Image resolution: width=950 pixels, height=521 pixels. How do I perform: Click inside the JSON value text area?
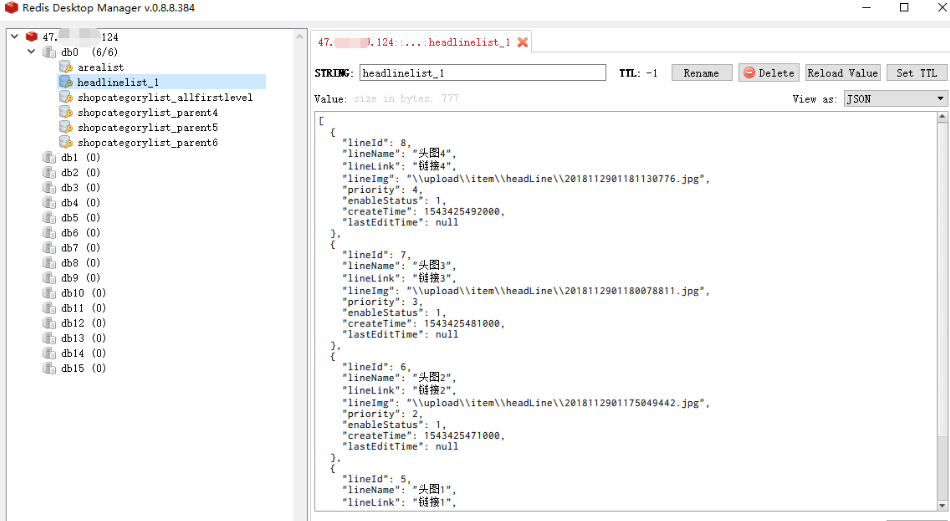626,311
